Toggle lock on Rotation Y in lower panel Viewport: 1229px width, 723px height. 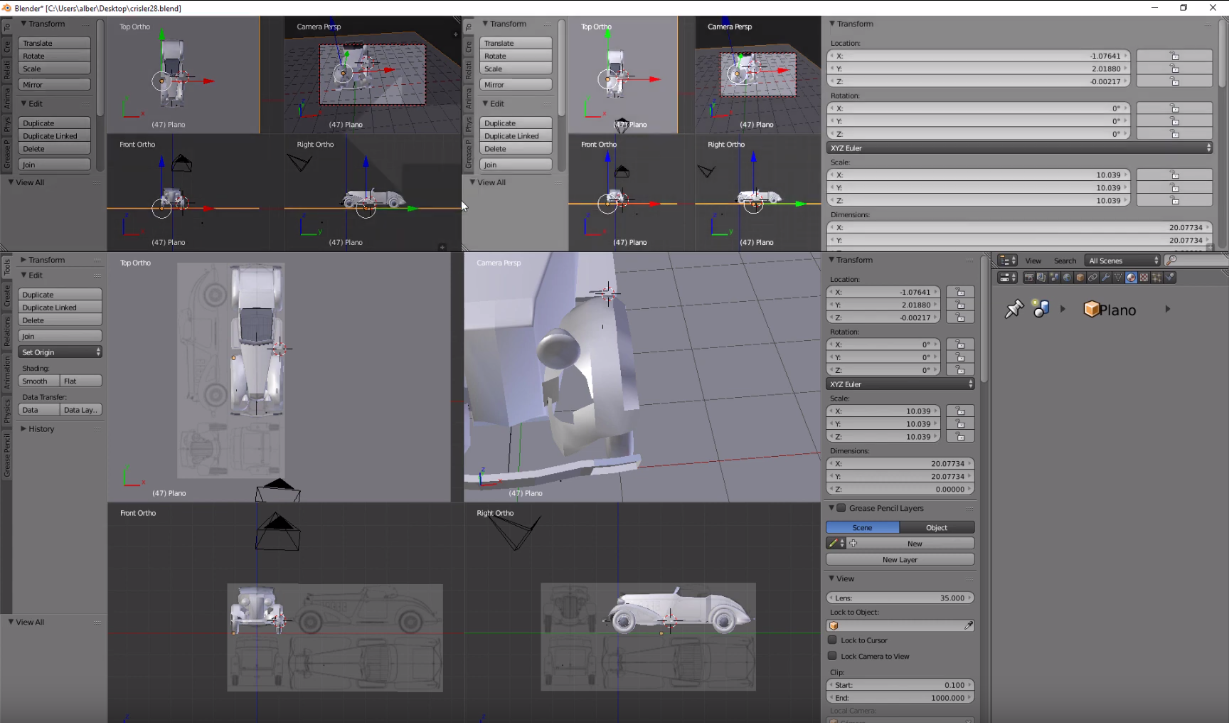tap(959, 357)
